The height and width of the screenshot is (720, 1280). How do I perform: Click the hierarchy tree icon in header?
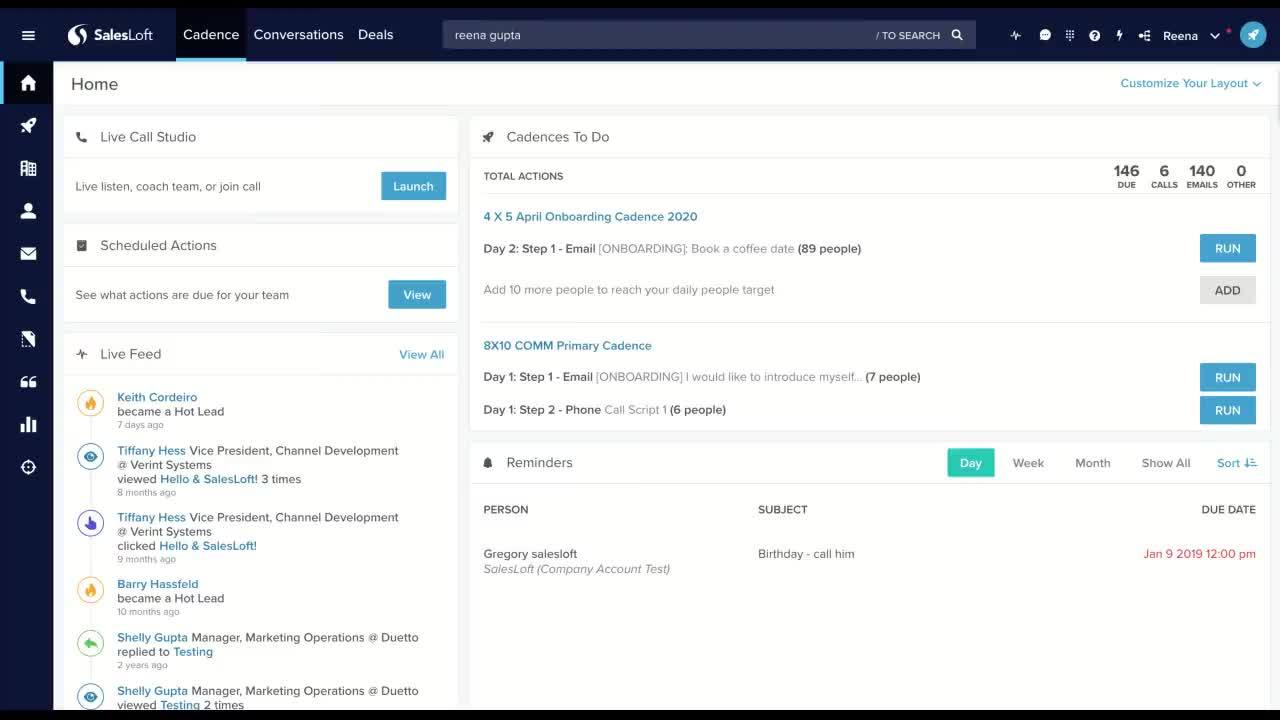[x=1144, y=35]
